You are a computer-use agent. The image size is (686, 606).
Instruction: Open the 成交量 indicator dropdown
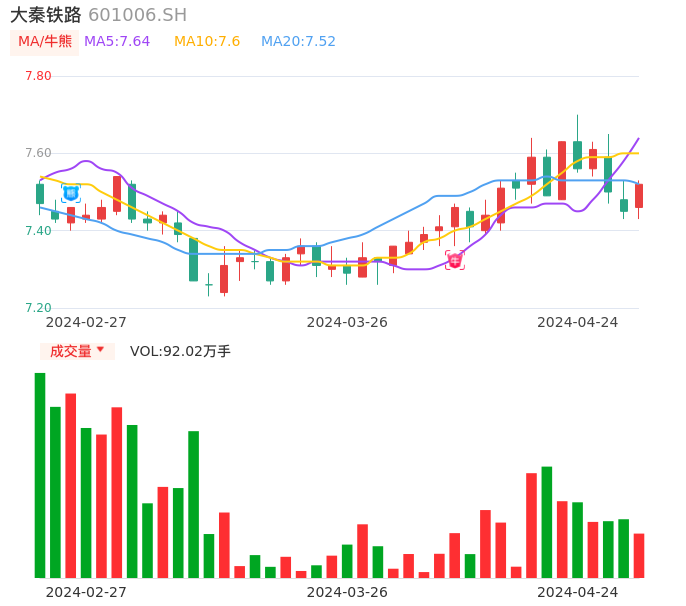77,351
